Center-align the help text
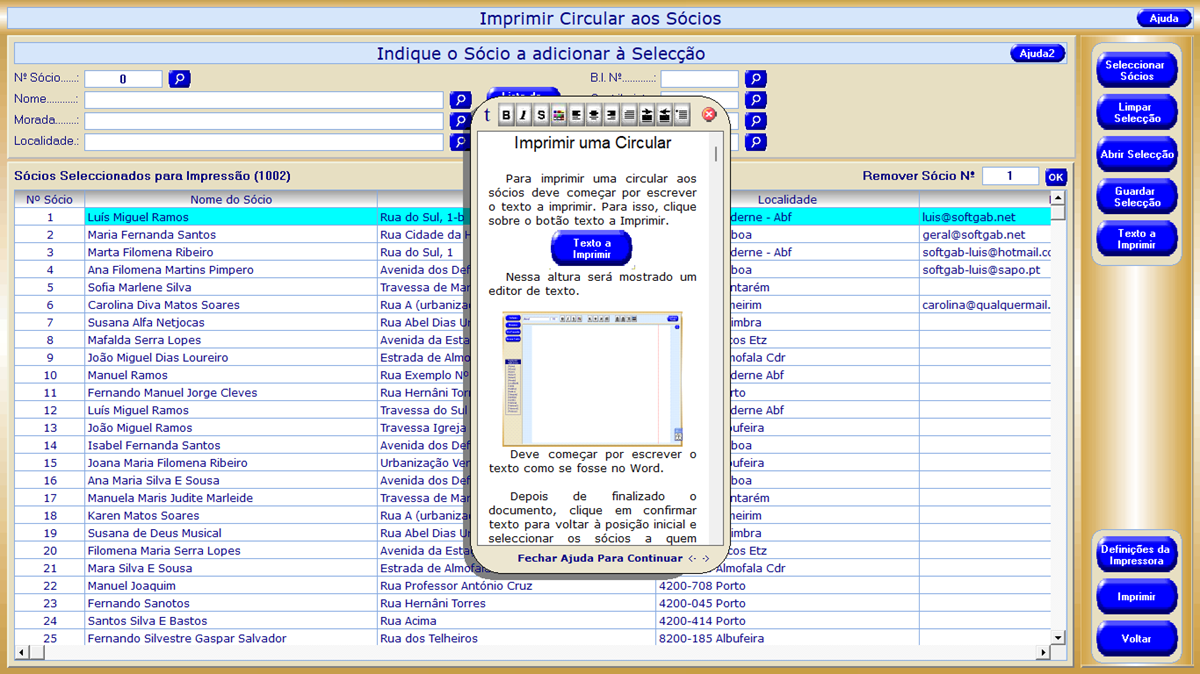The image size is (1200, 674). tap(594, 115)
